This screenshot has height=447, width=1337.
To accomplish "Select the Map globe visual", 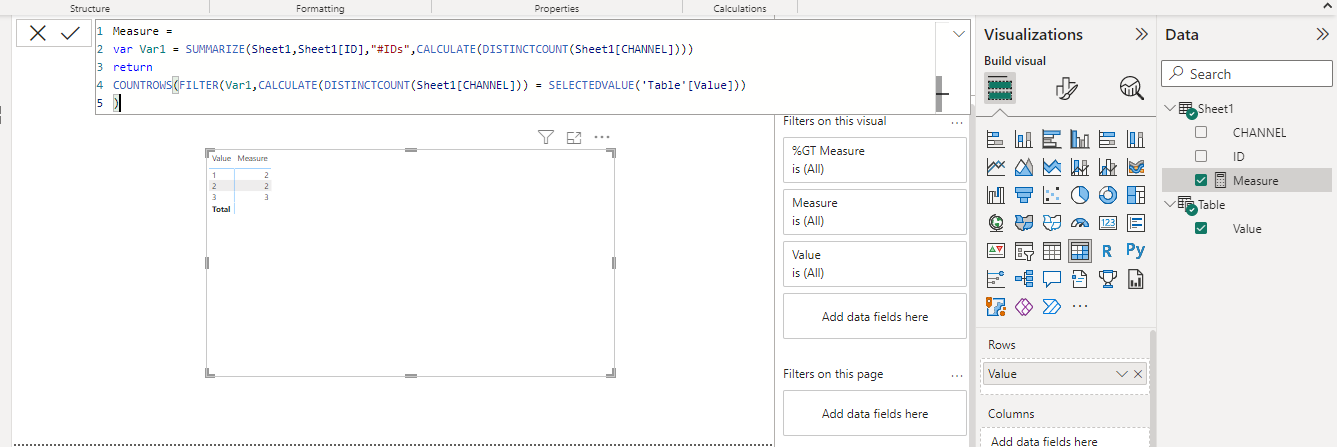I will coord(996,223).
